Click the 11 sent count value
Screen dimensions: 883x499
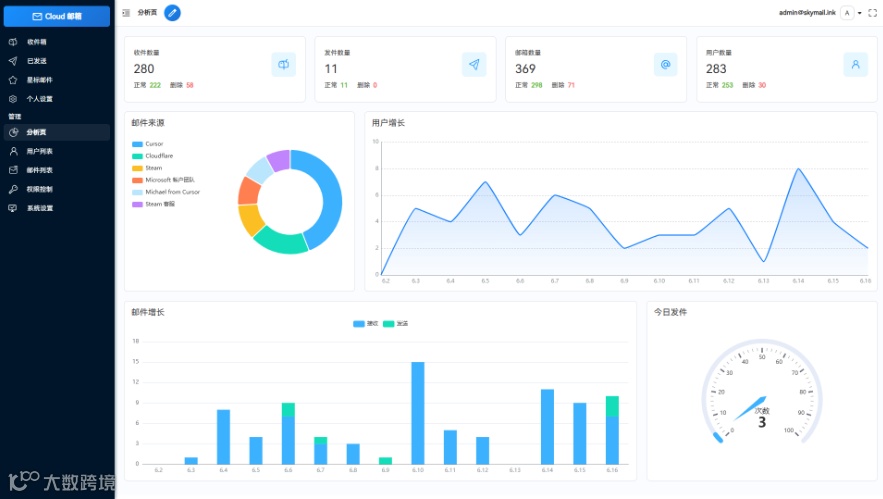(x=331, y=69)
